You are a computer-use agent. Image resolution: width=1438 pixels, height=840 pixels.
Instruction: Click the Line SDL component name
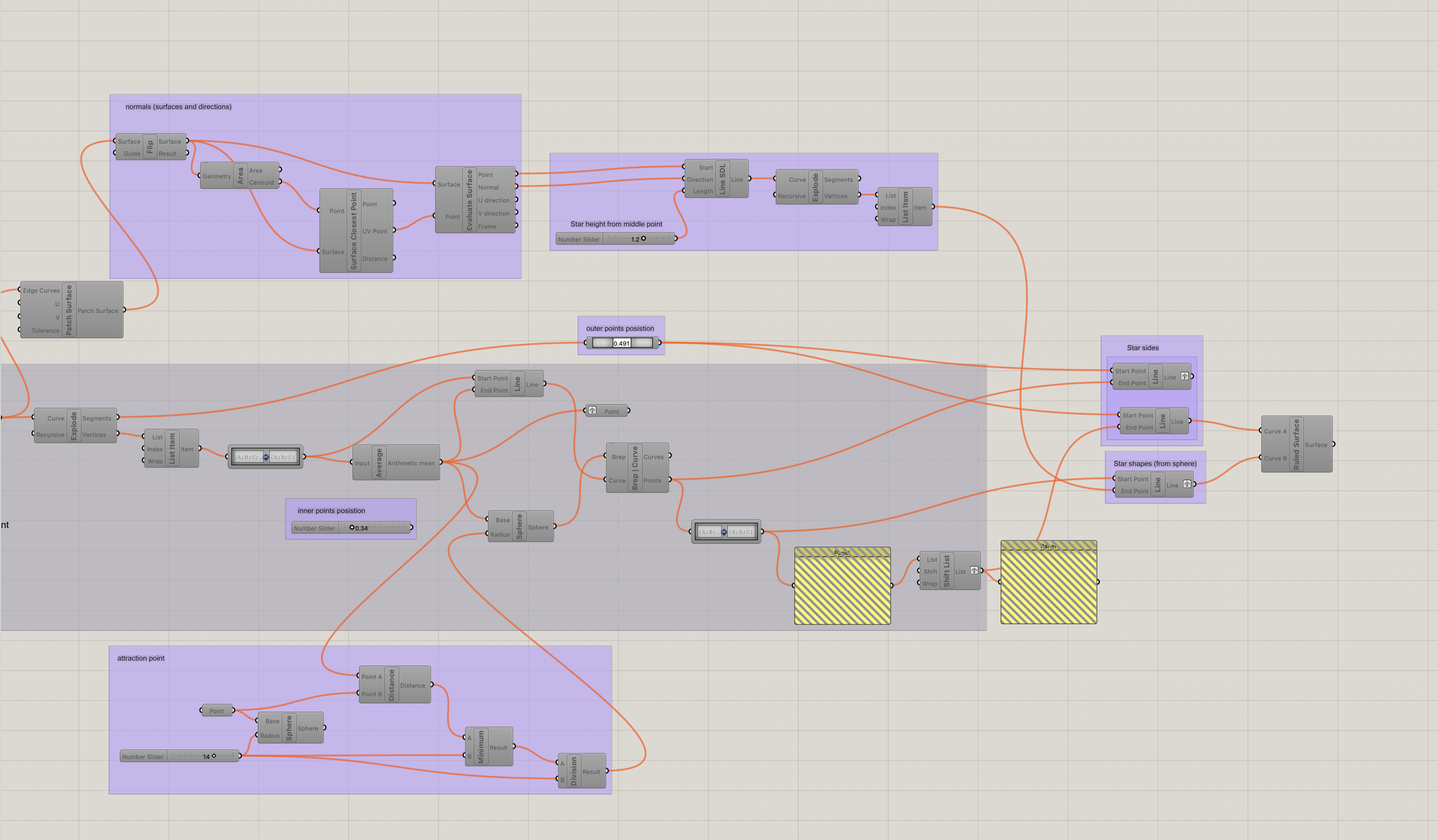point(722,178)
